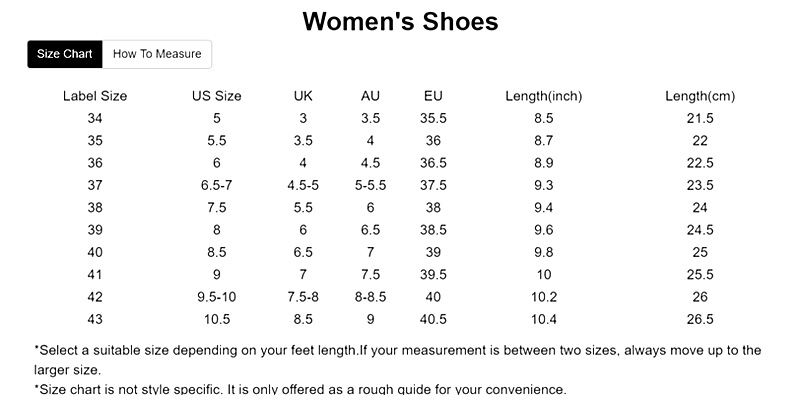Click the 'Size chart is not style specific' note
The height and width of the screenshot is (400, 800).
(x=300, y=389)
